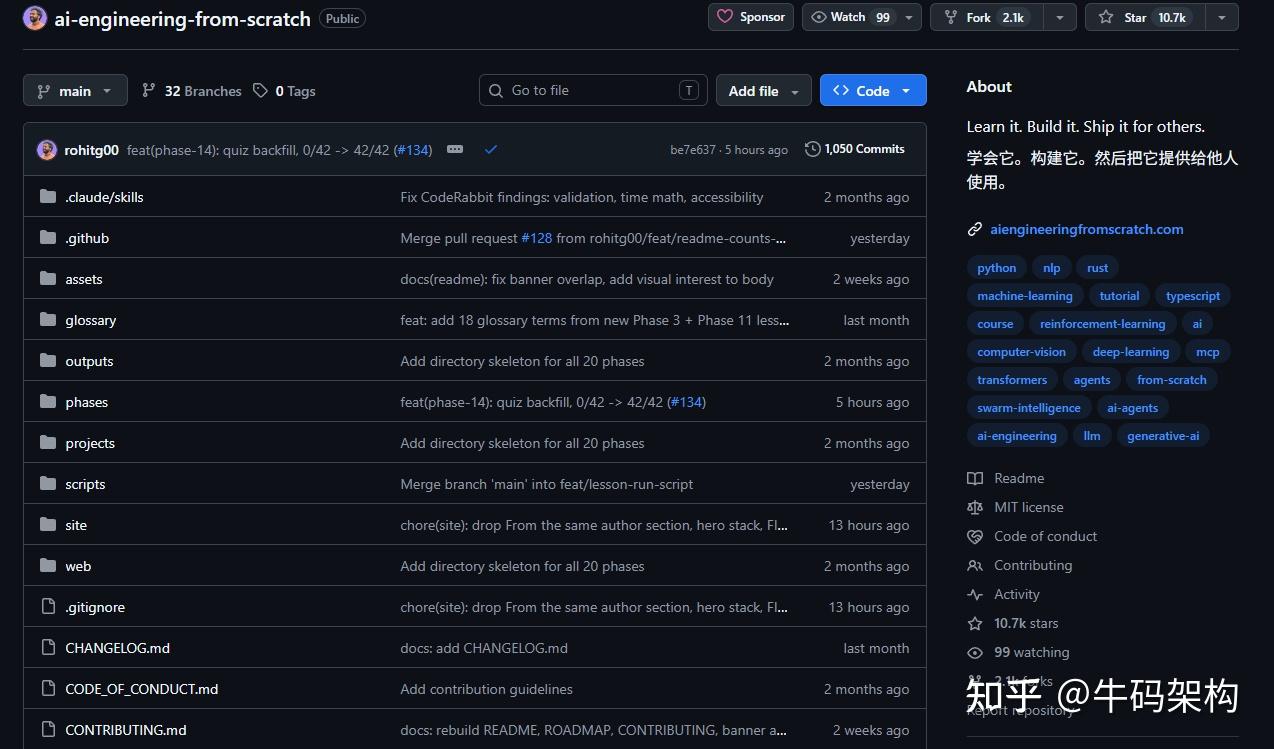The height and width of the screenshot is (749, 1274).
Task: Open the main branch selector dropdown
Action: point(75,90)
